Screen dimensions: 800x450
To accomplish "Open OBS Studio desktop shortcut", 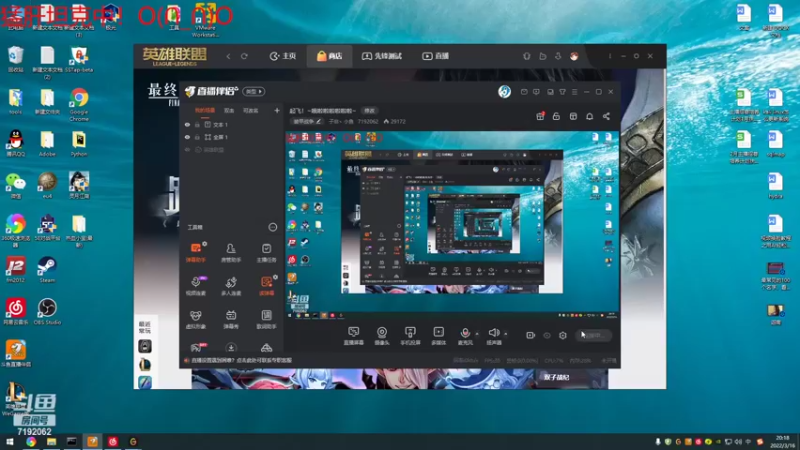I will point(47,311).
